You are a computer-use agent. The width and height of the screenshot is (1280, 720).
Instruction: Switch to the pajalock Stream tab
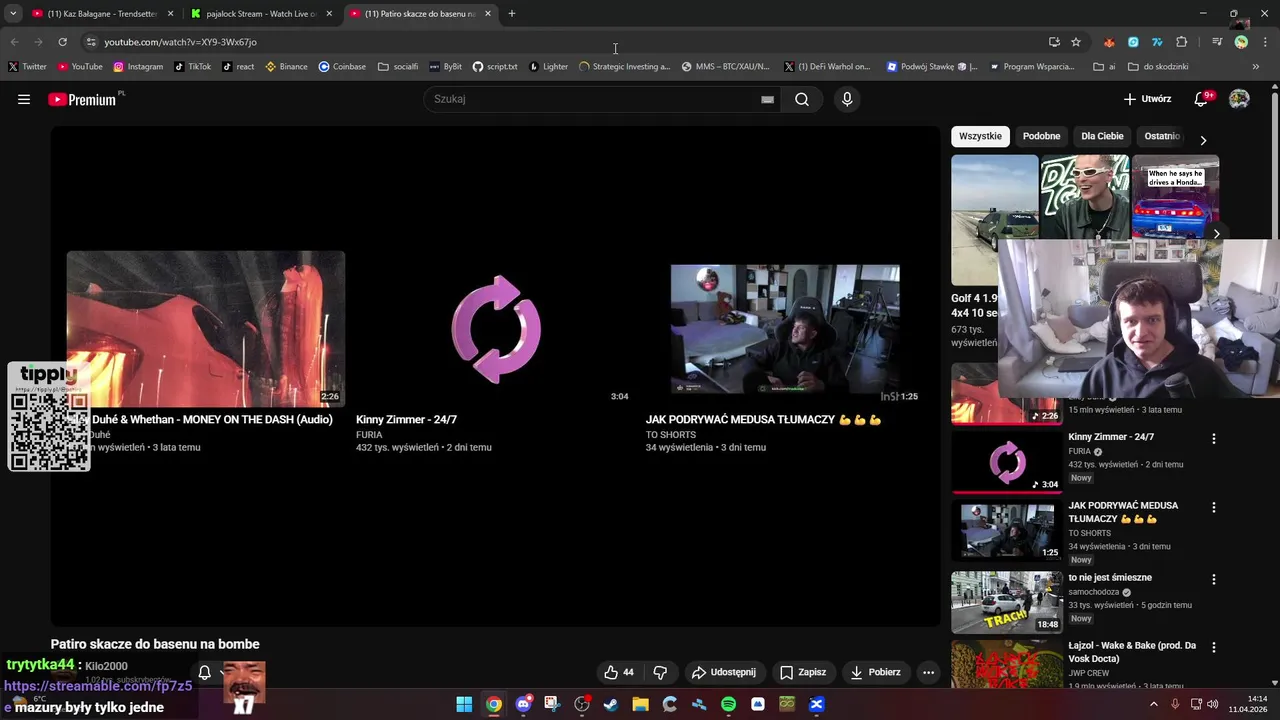262,13
